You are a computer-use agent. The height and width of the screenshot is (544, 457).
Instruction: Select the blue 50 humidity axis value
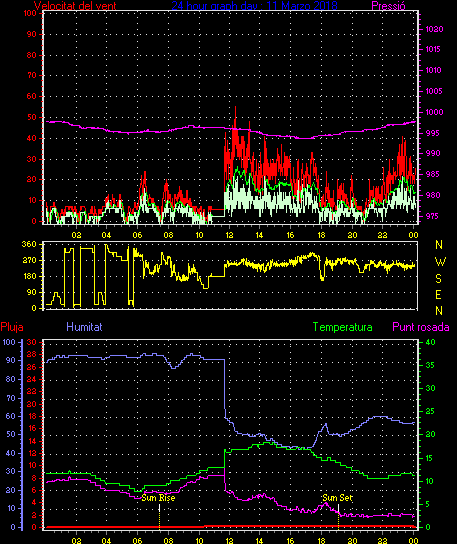click(11, 434)
